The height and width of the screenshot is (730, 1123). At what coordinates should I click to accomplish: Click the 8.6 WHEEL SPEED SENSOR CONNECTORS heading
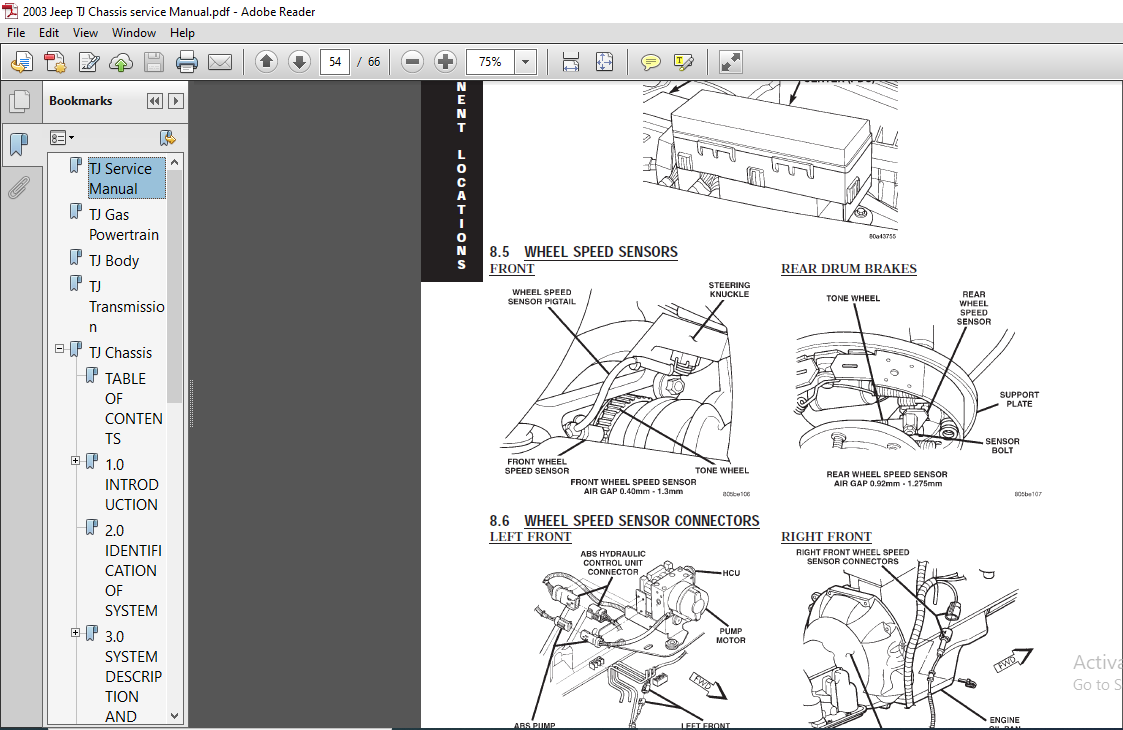pyautogui.click(x=625, y=521)
